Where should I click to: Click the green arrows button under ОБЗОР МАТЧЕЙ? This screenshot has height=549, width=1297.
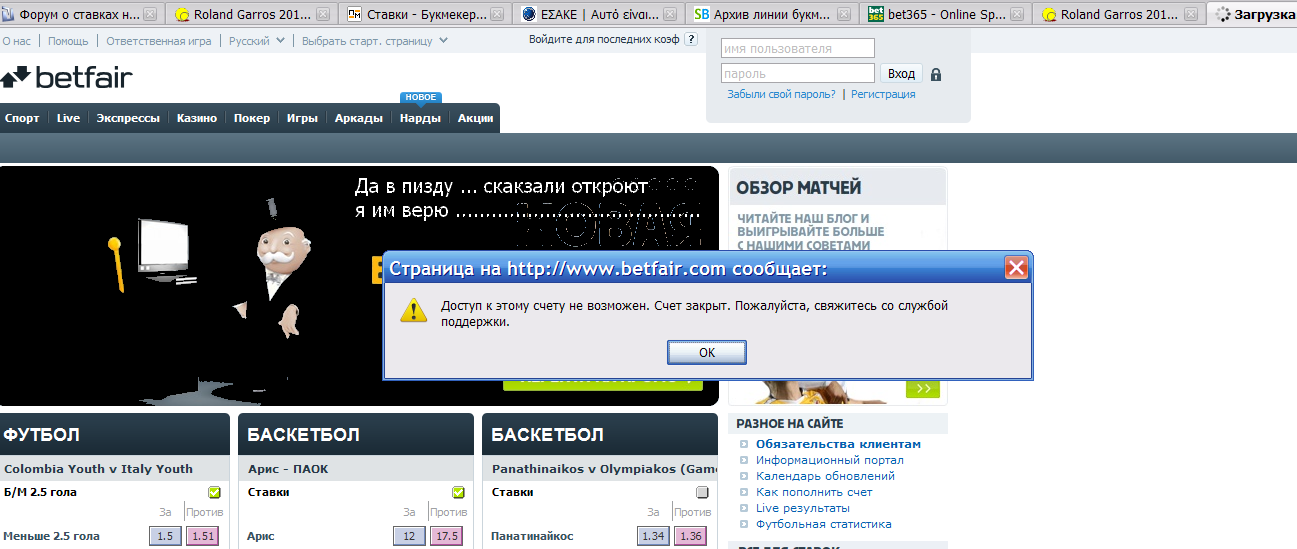tap(923, 388)
